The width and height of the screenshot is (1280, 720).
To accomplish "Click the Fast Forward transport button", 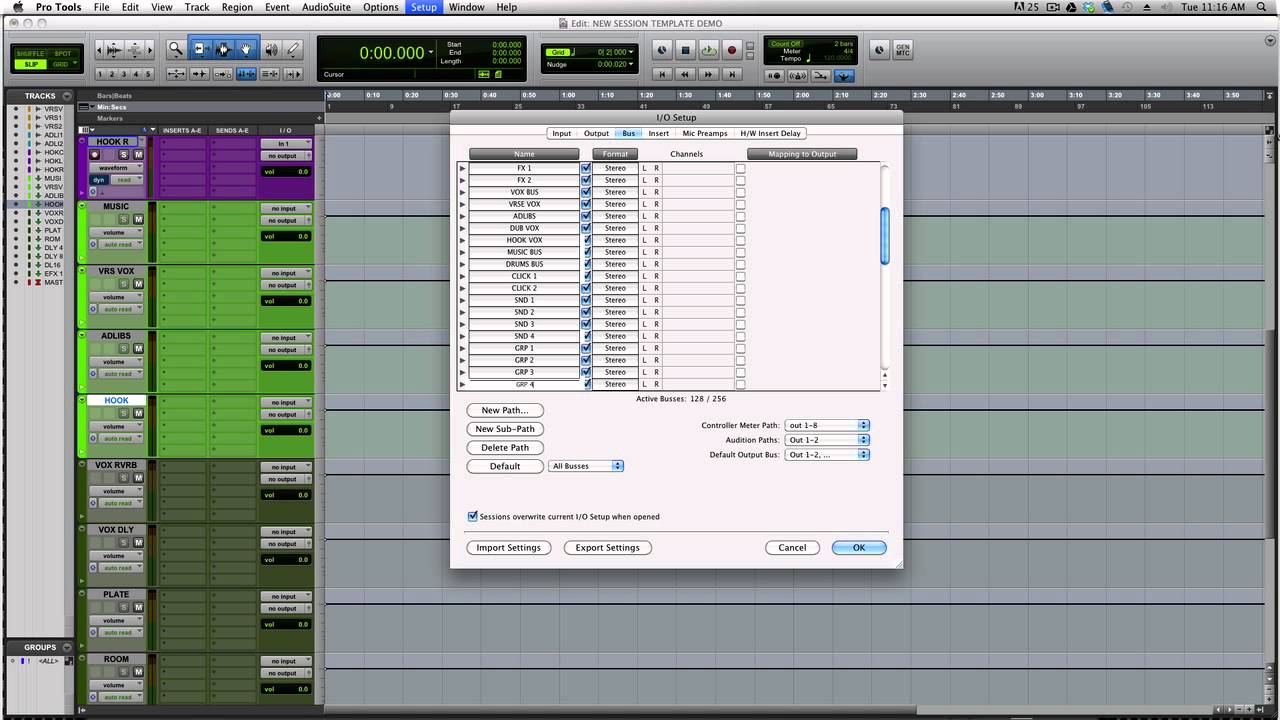I will point(708,74).
